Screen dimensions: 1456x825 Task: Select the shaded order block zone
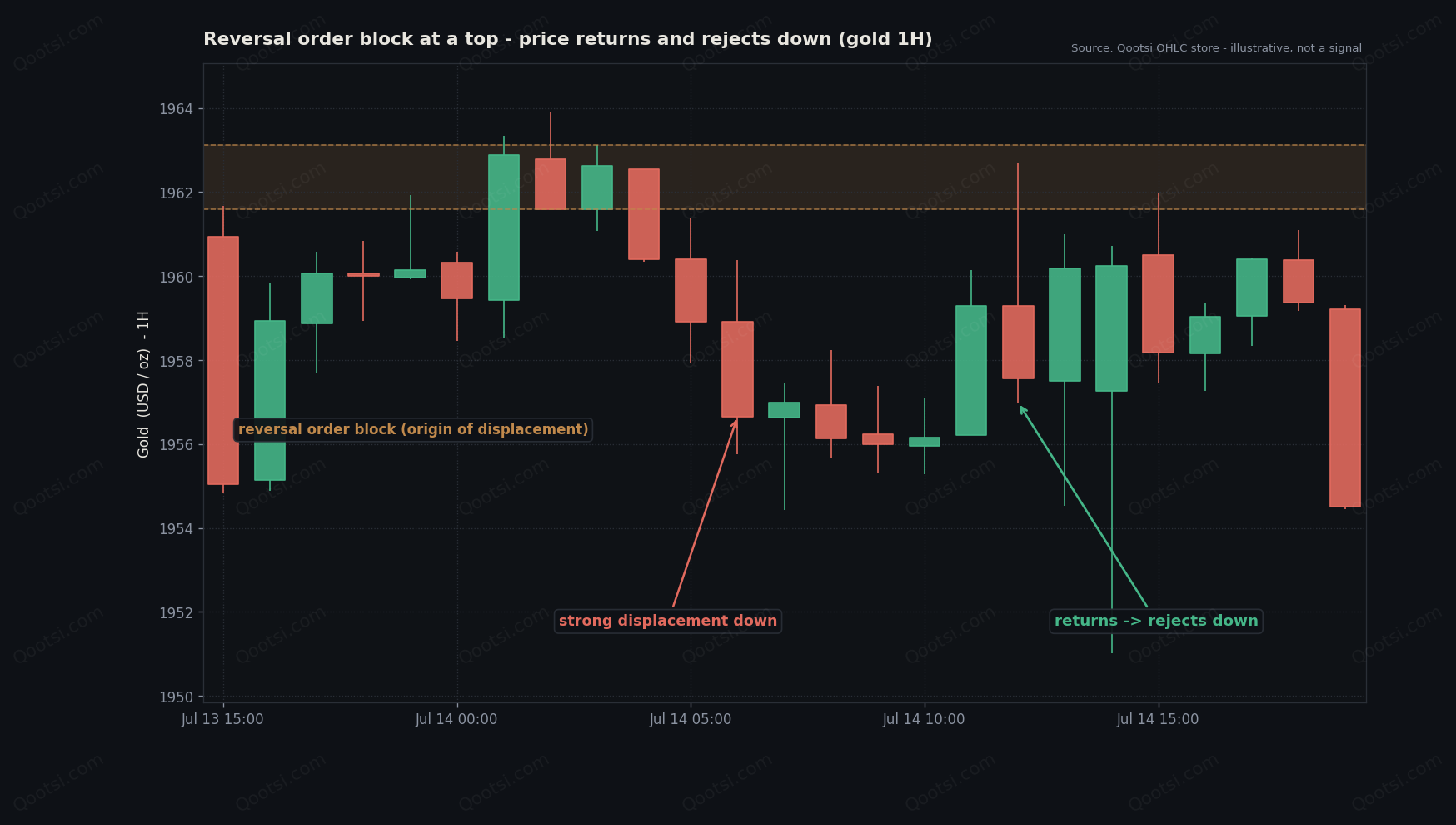click(x=785, y=177)
